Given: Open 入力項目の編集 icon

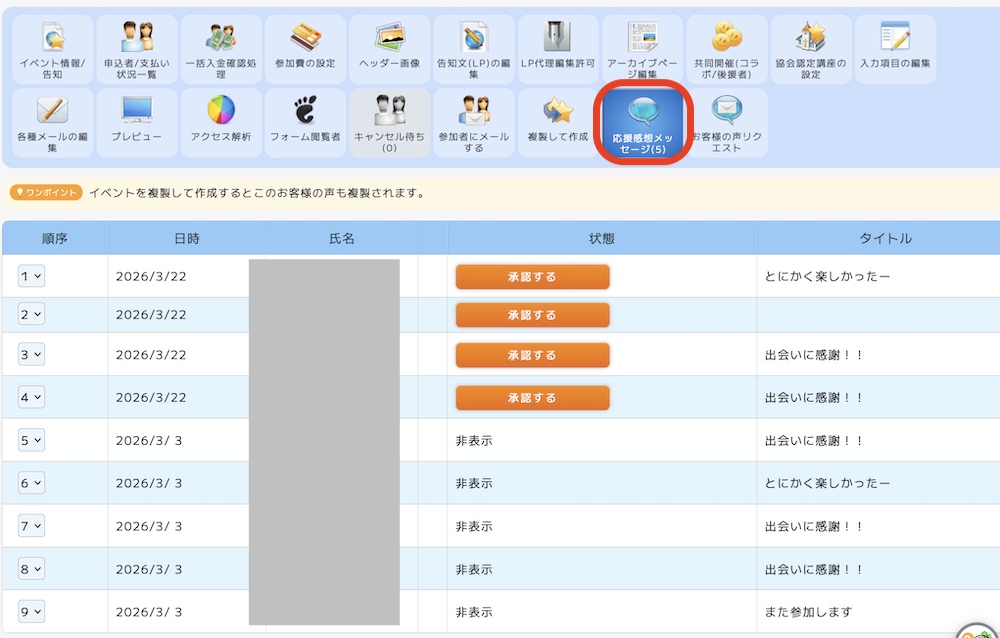Looking at the screenshot, I should 895,50.
